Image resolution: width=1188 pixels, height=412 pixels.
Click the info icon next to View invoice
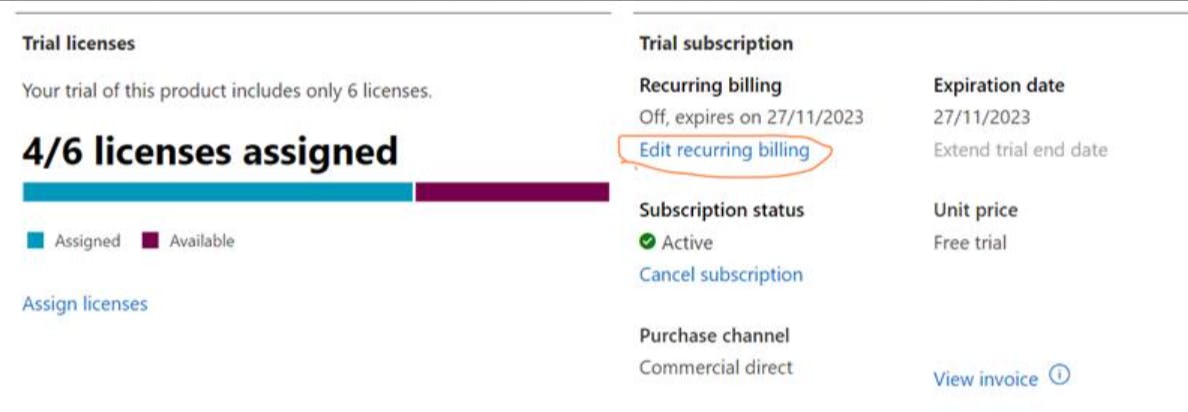1060,376
